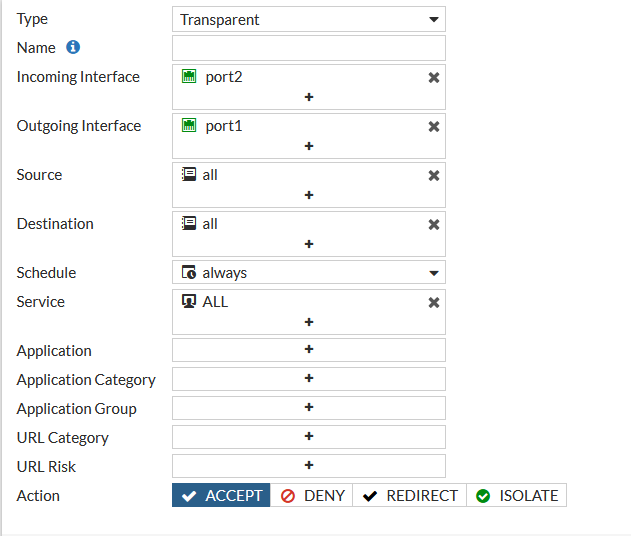631x536 pixels.
Task: Remove 'all' entry from Source field
Action: click(434, 175)
